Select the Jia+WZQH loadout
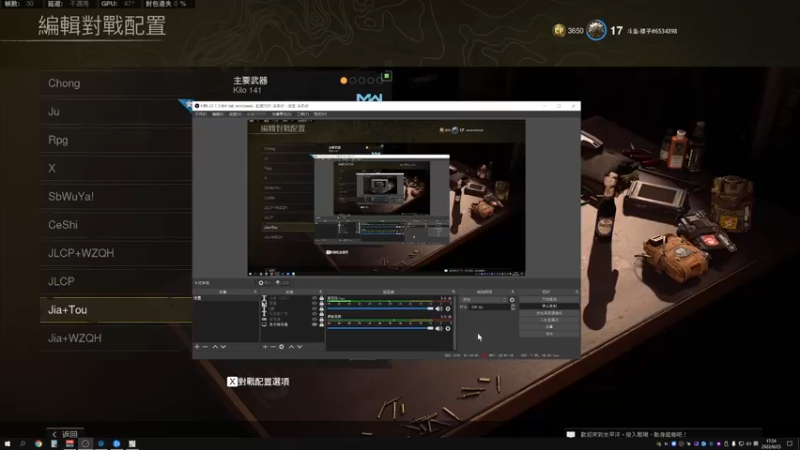 coord(116,338)
